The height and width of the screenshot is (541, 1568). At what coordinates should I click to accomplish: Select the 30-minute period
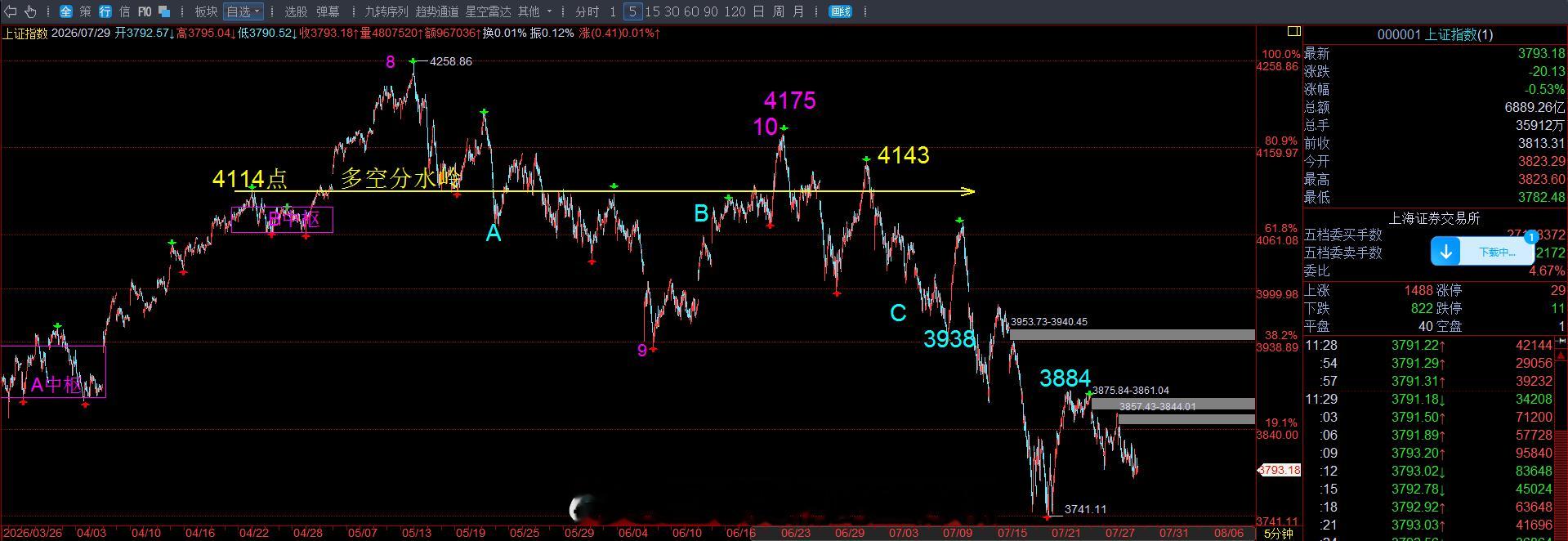pos(672,11)
